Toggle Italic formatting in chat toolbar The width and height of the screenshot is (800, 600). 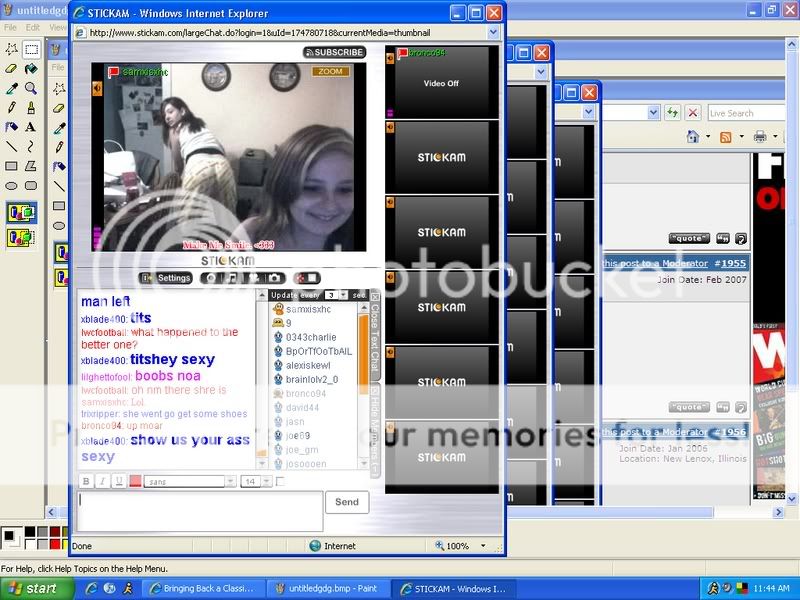102,481
